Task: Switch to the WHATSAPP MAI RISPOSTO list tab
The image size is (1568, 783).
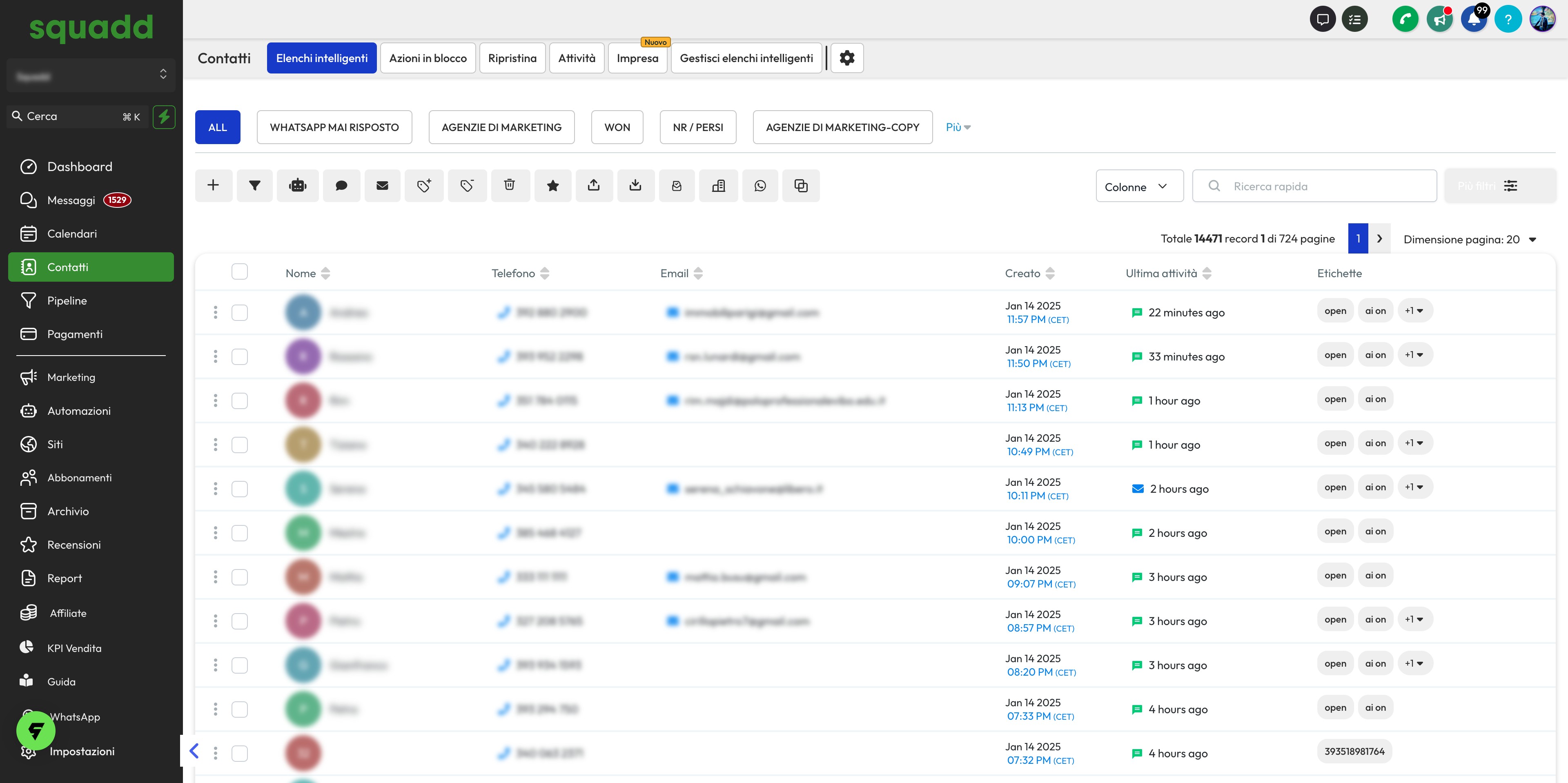Action: click(x=334, y=127)
